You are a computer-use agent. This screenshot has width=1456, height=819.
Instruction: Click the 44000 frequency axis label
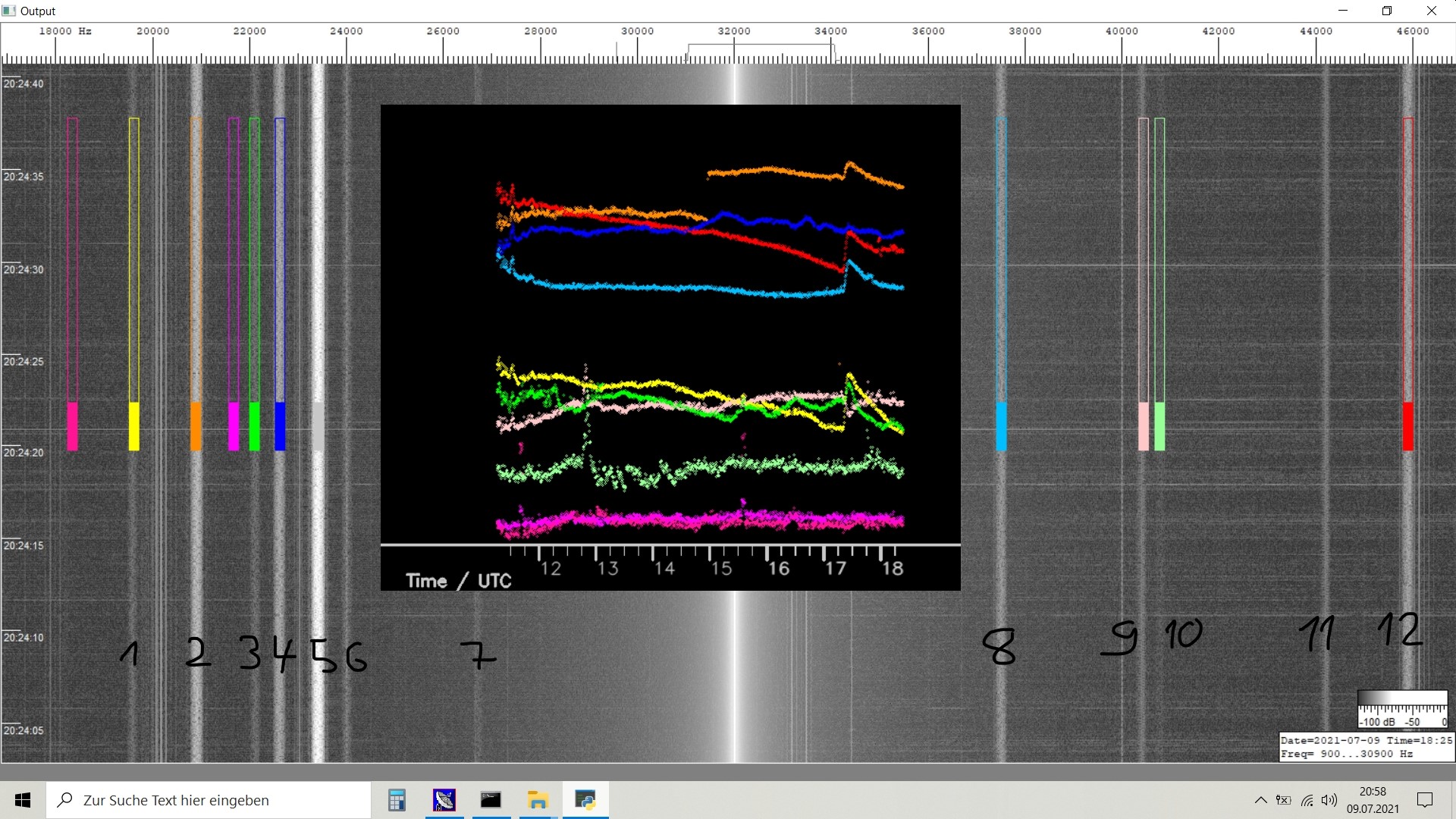1316,31
